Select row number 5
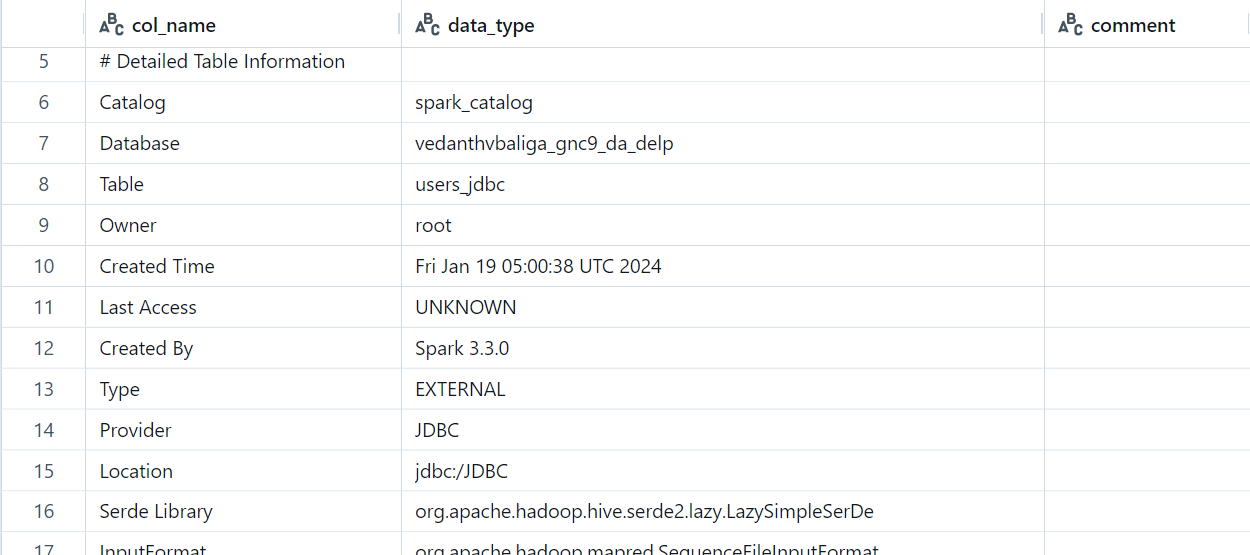 [43, 62]
